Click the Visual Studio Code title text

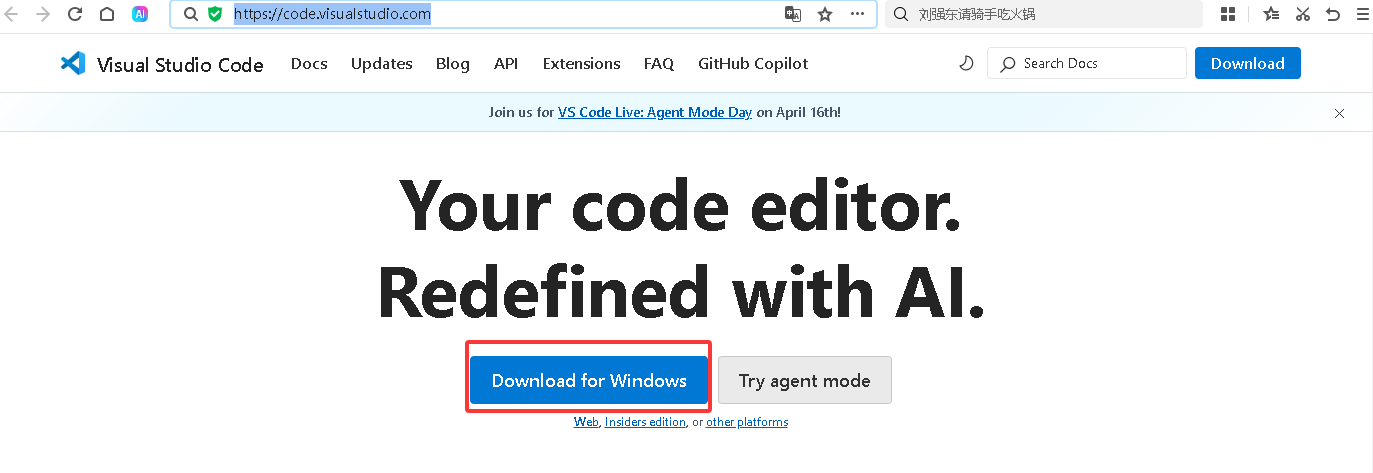(180, 64)
